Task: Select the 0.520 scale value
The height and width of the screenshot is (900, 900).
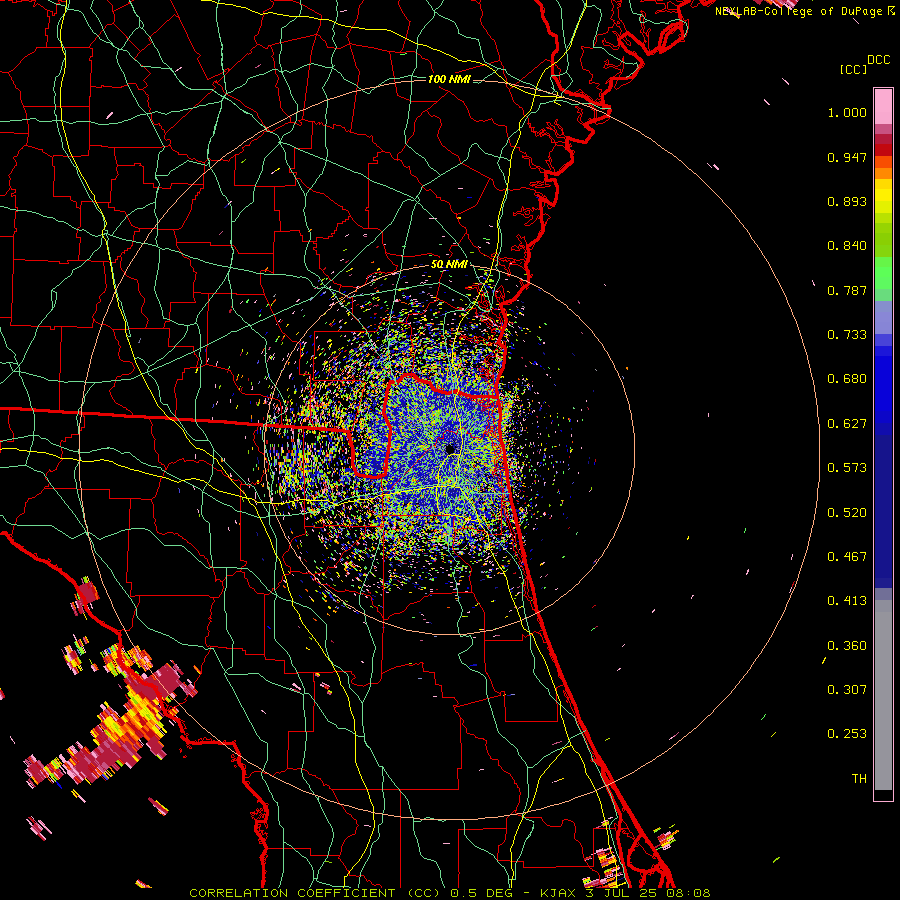Action: (847, 513)
